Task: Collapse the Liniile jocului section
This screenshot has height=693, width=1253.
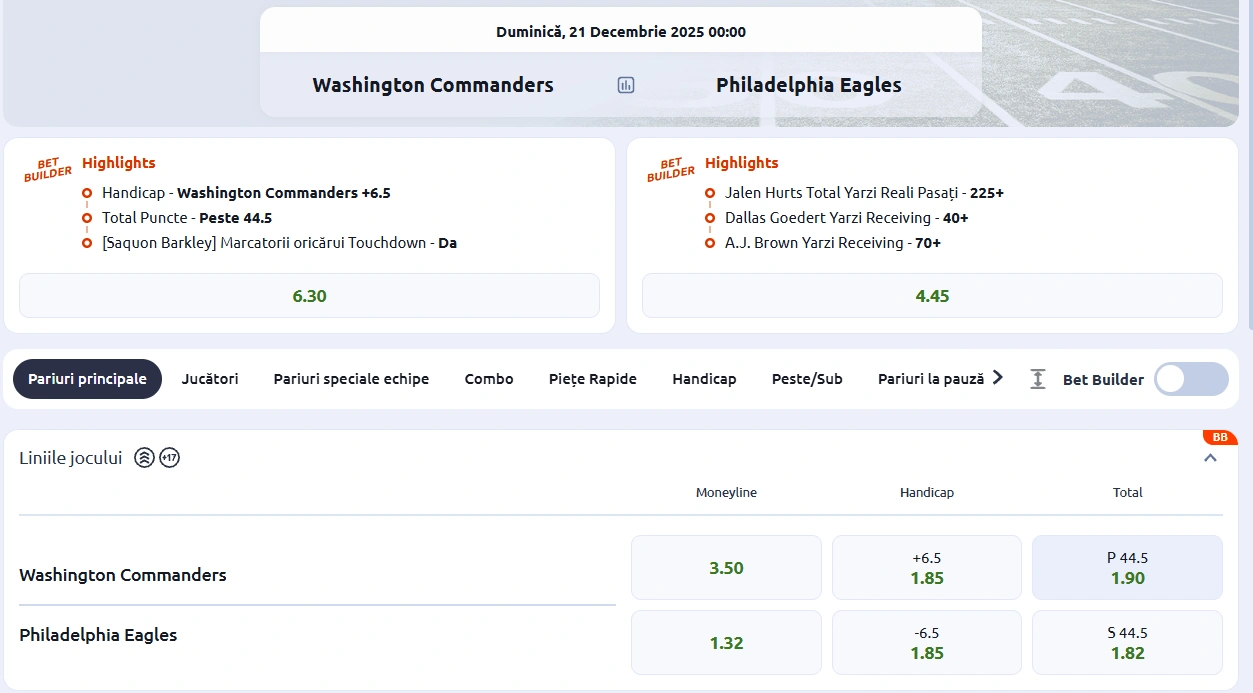Action: tap(1209, 457)
